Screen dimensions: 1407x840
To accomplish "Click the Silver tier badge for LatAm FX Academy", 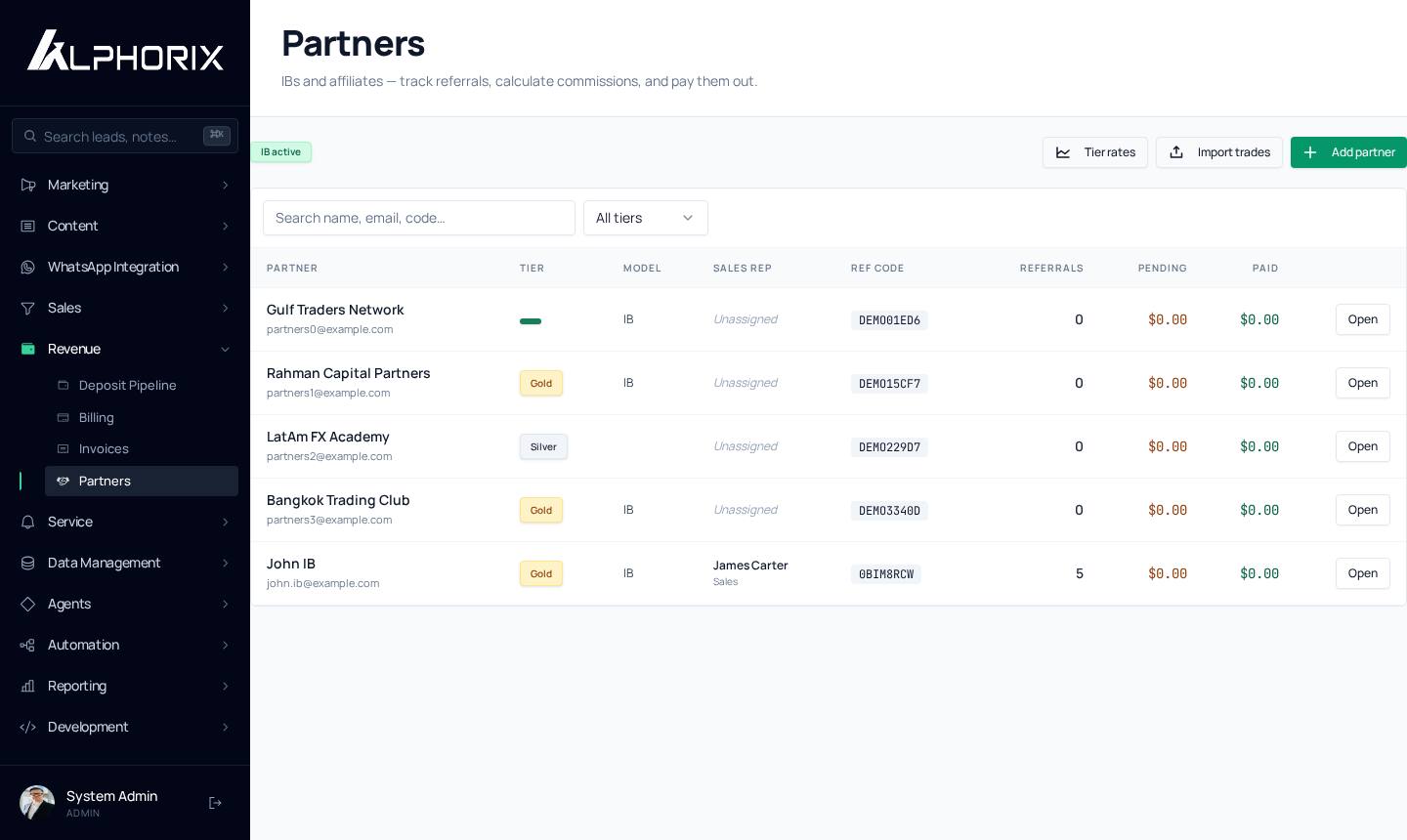I will point(543,446).
